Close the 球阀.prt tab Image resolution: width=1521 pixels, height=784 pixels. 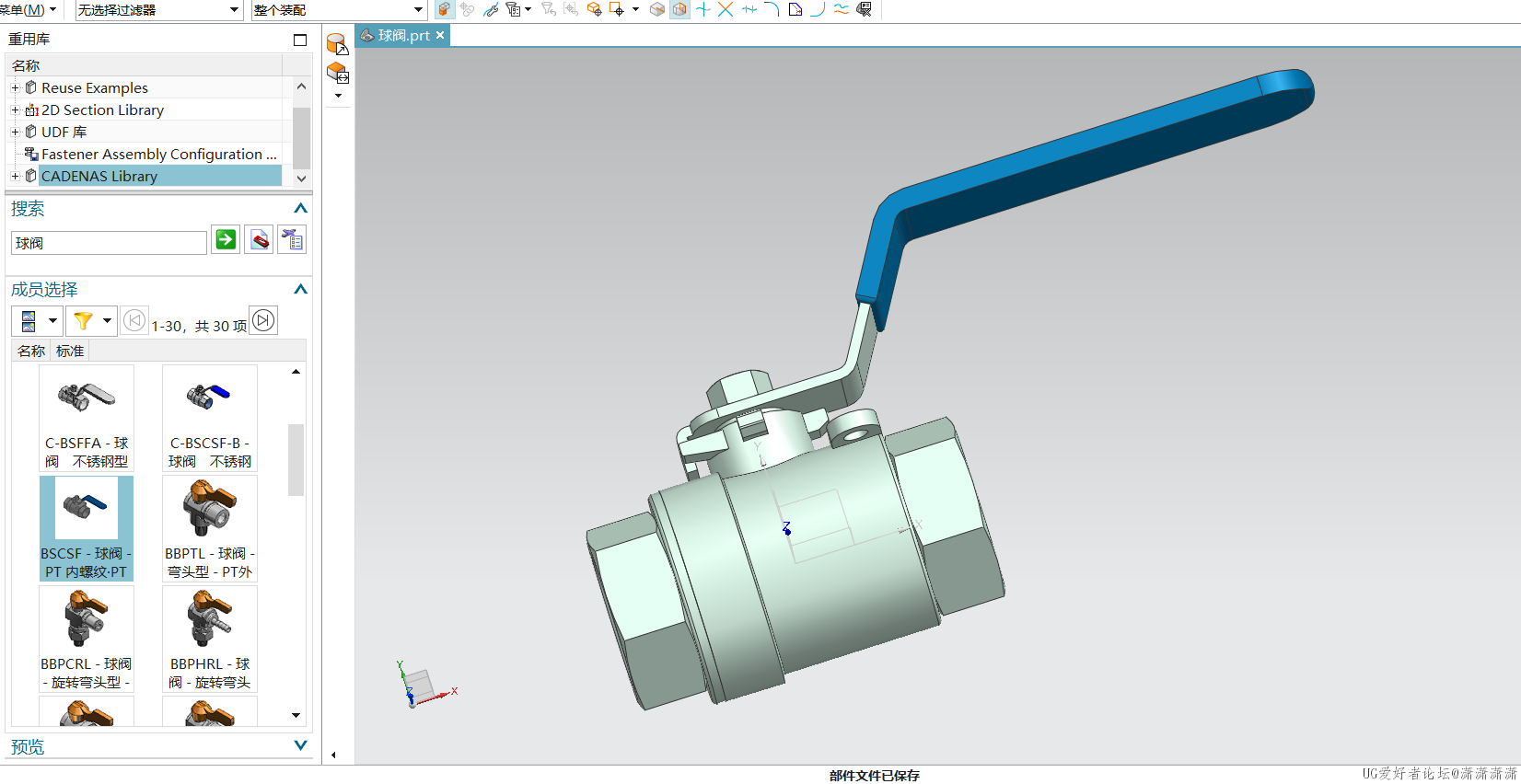[x=440, y=35]
